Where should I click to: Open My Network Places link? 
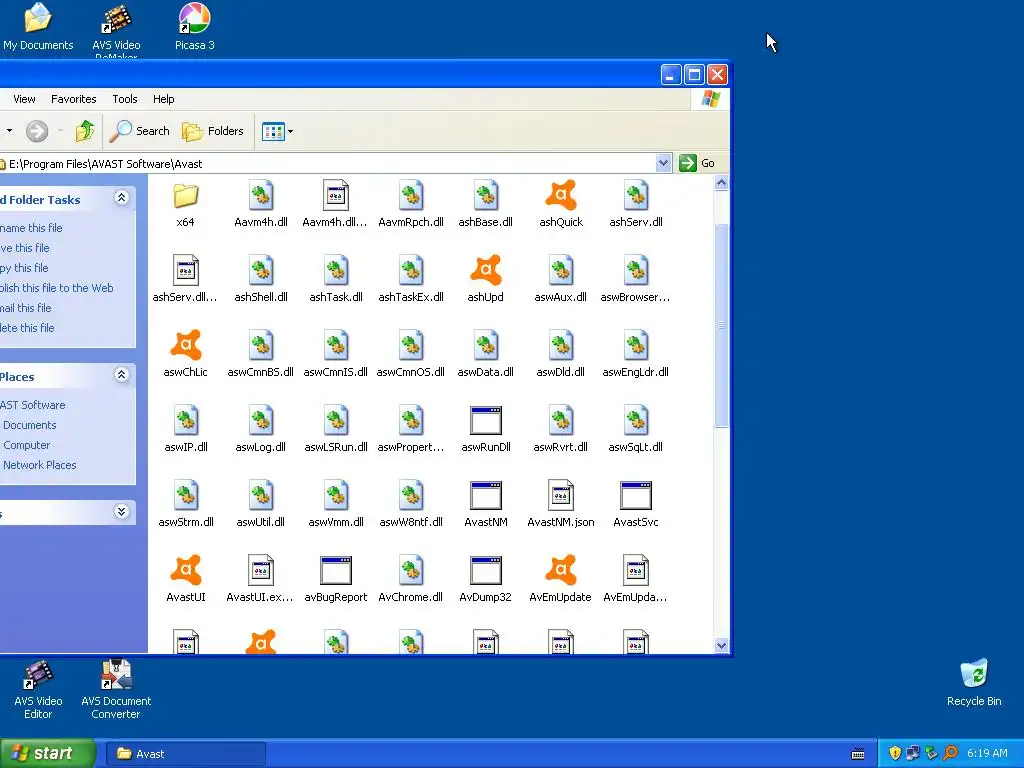coord(39,465)
